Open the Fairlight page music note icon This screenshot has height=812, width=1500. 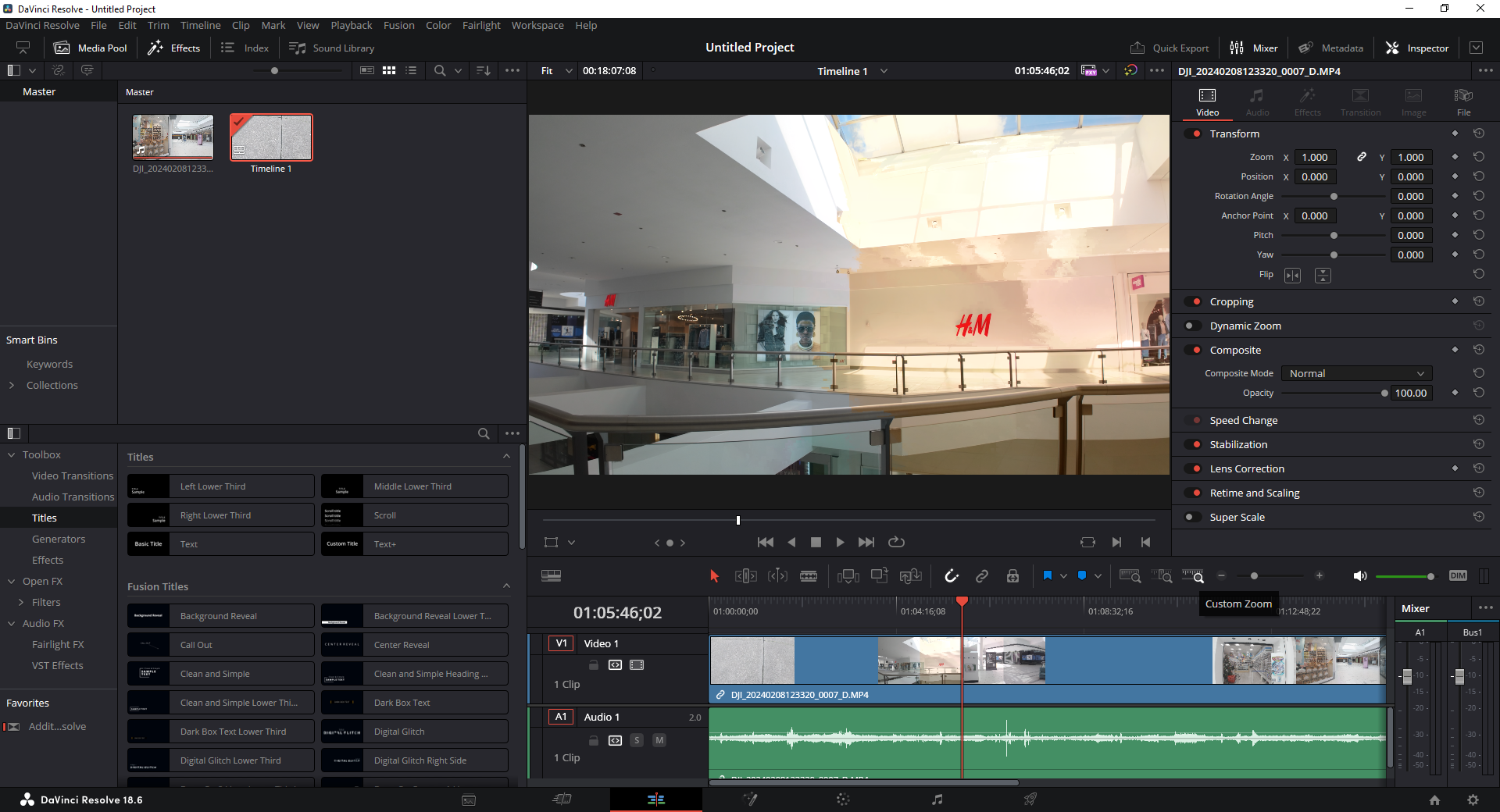(x=937, y=799)
